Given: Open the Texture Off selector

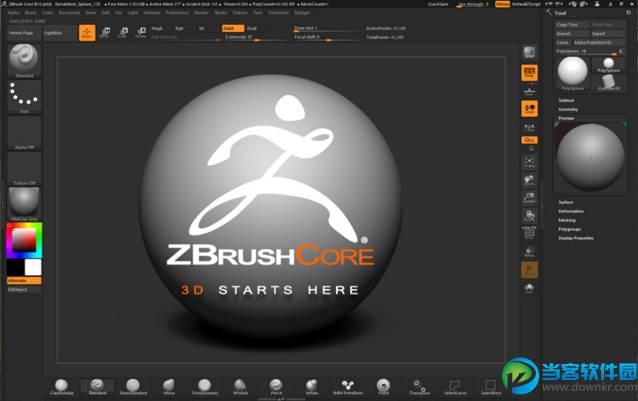Looking at the screenshot, I should pos(24,168).
